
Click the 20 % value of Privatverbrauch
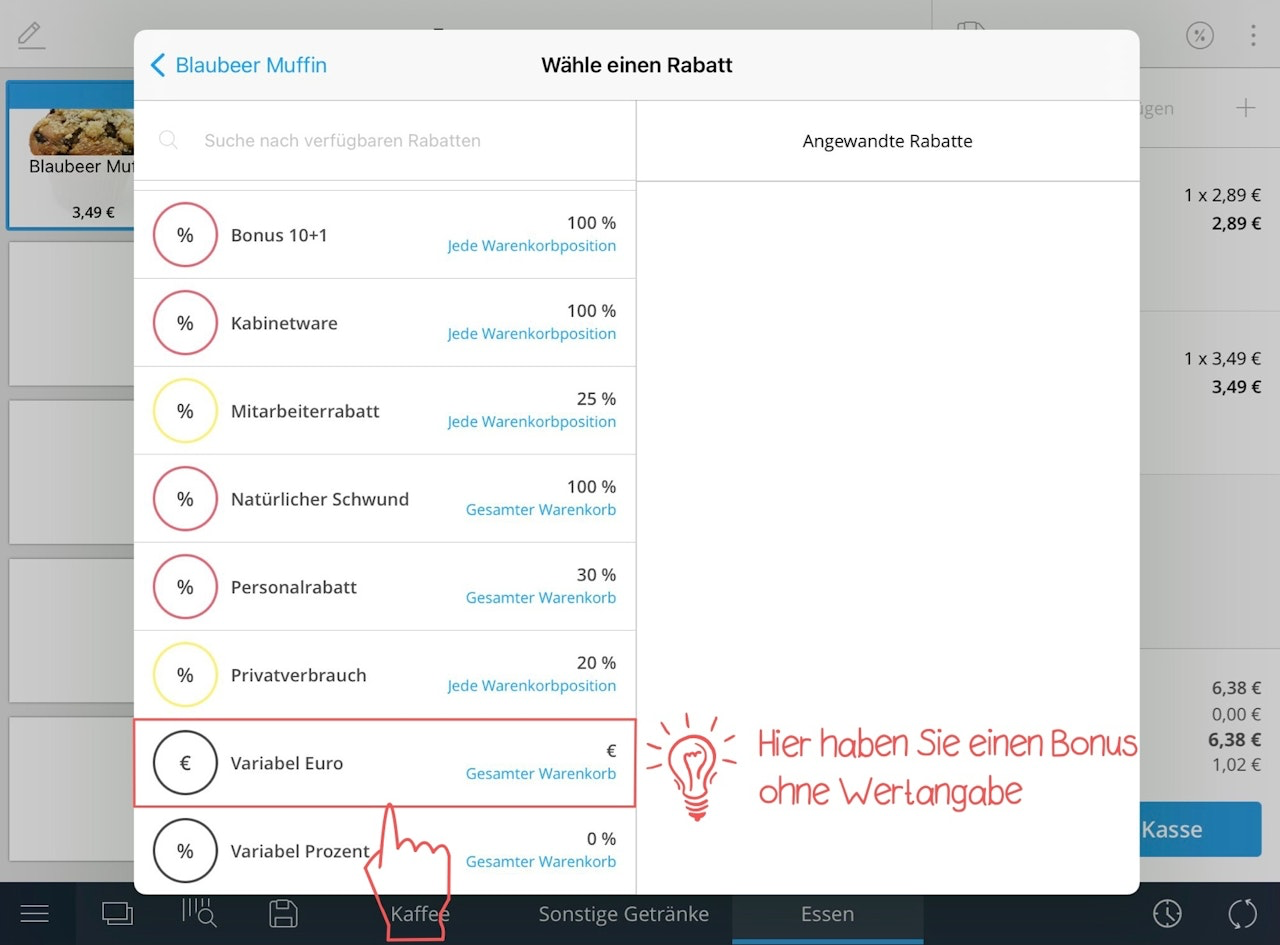[596, 663]
